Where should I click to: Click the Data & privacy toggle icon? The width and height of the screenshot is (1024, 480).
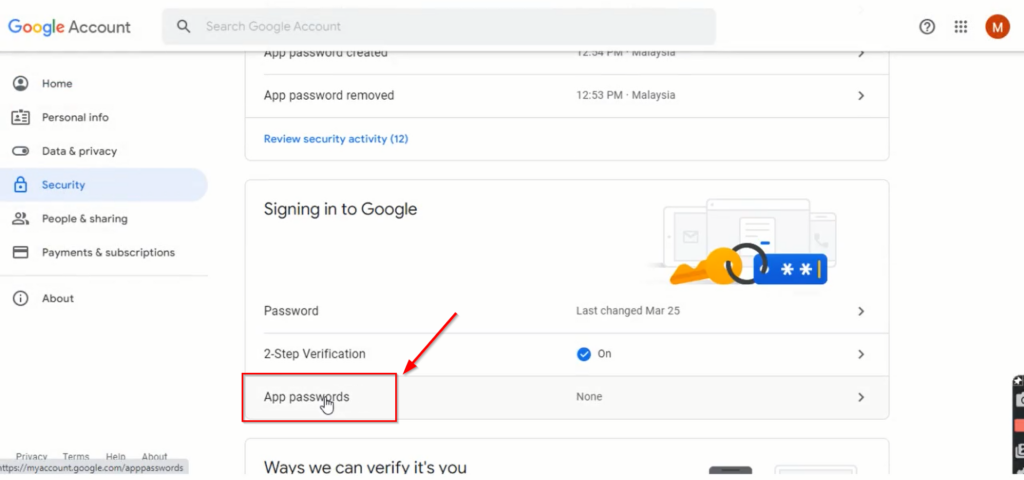21,151
